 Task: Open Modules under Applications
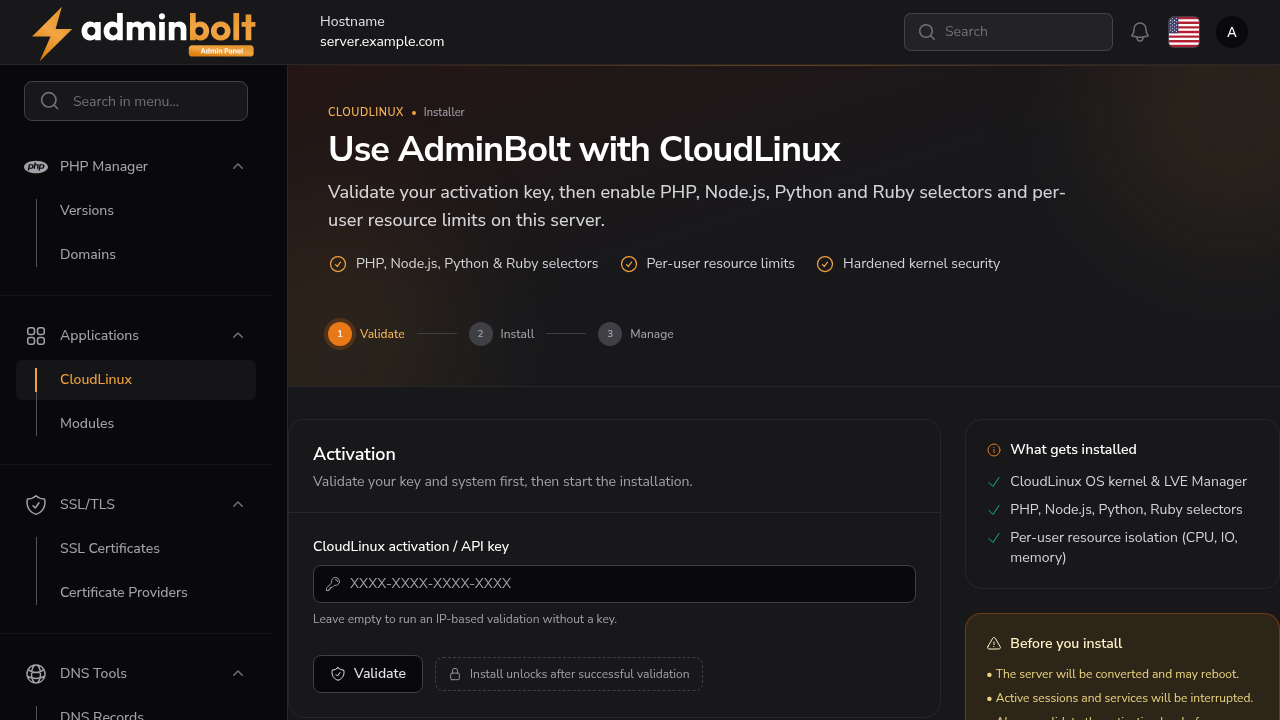(x=87, y=424)
